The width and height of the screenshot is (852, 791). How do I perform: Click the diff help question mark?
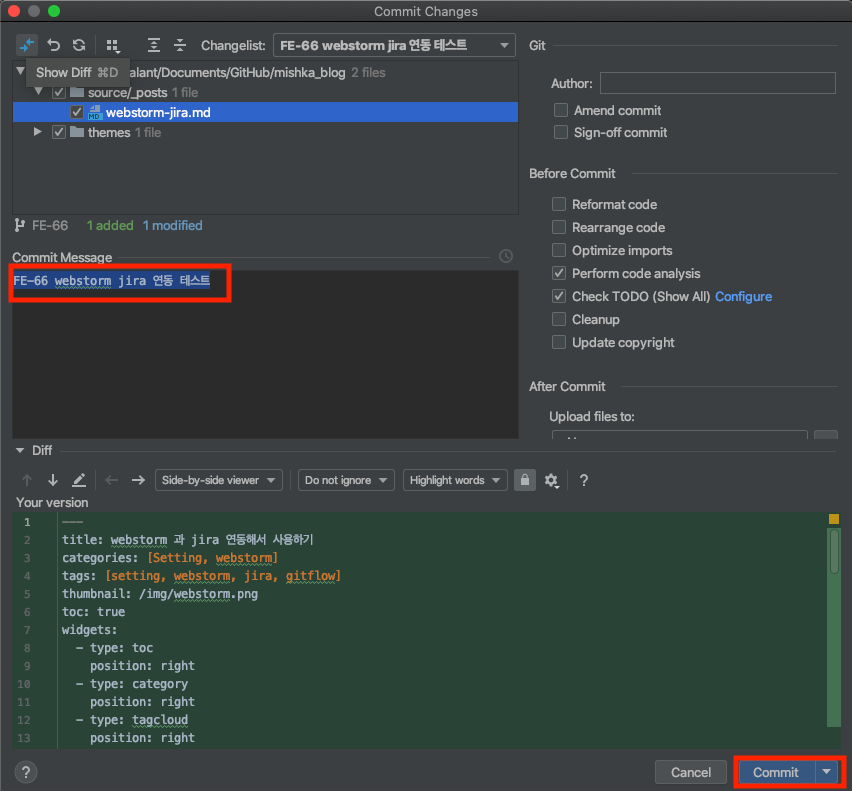(x=583, y=480)
